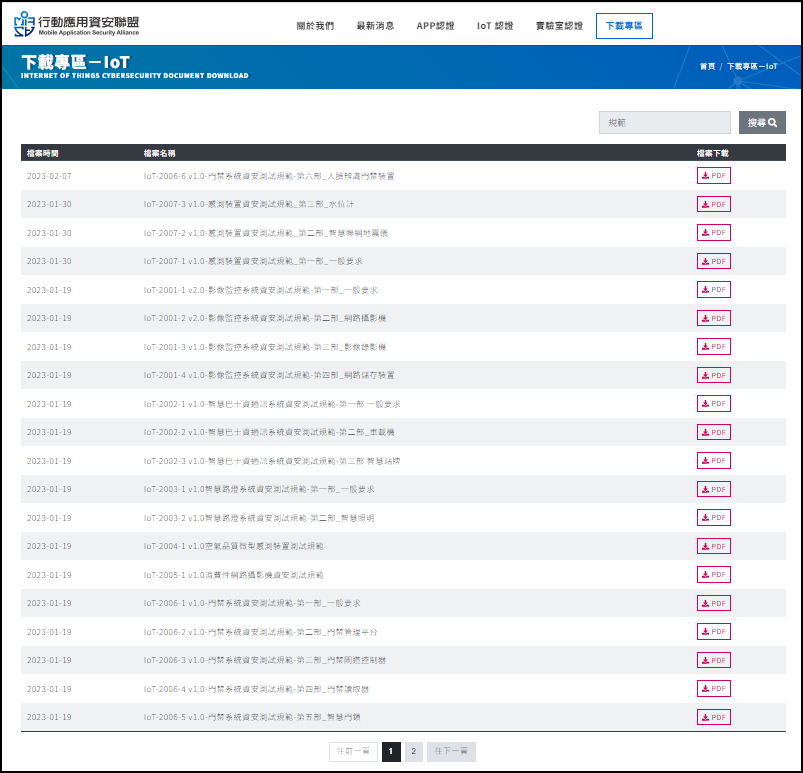Image resolution: width=803 pixels, height=773 pixels.
Task: Click the 檔案下載 column header
Action: click(712, 153)
